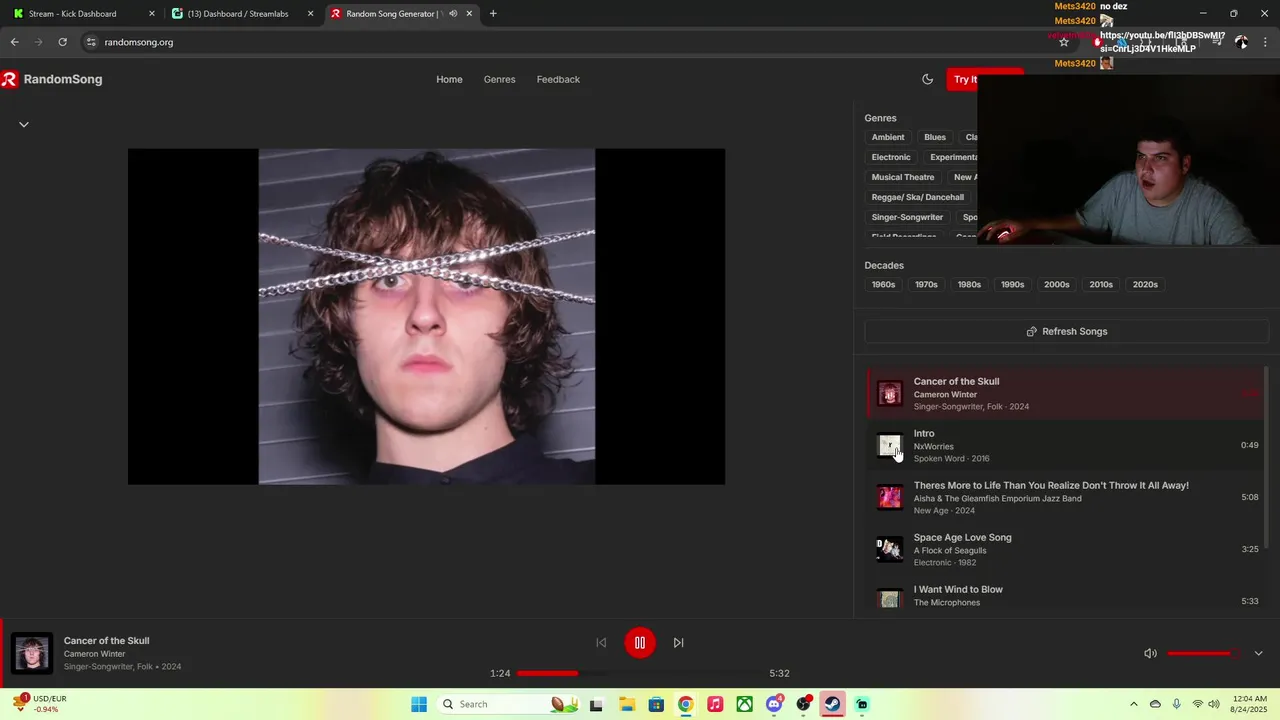The image size is (1280, 720).
Task: Mute the tab using its speaker icon
Action: tap(453, 14)
